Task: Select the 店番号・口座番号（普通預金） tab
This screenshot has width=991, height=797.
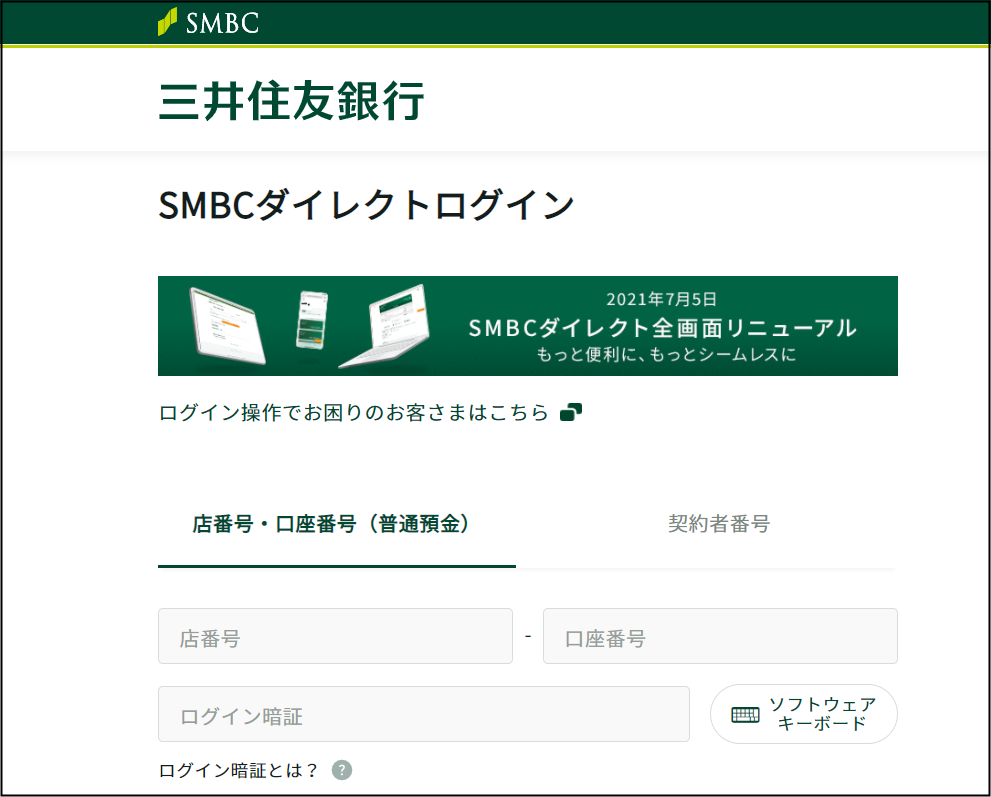Action: coord(337,524)
